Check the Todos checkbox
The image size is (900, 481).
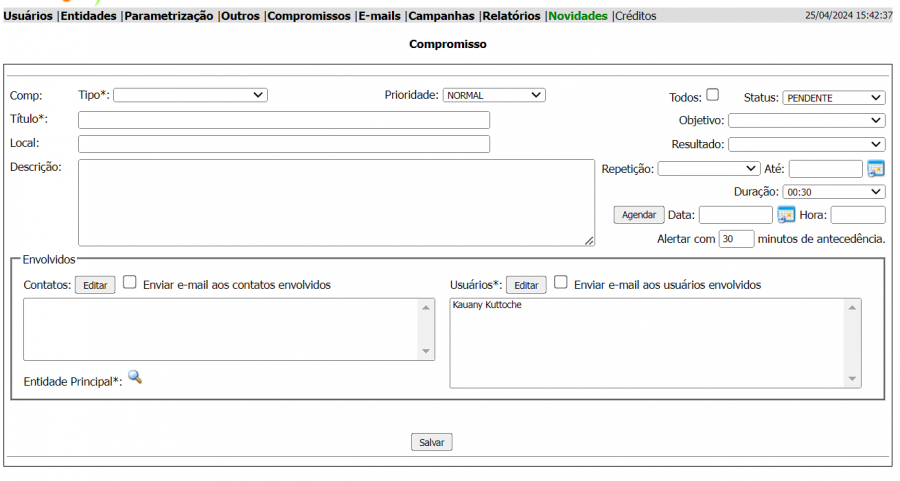click(x=712, y=96)
